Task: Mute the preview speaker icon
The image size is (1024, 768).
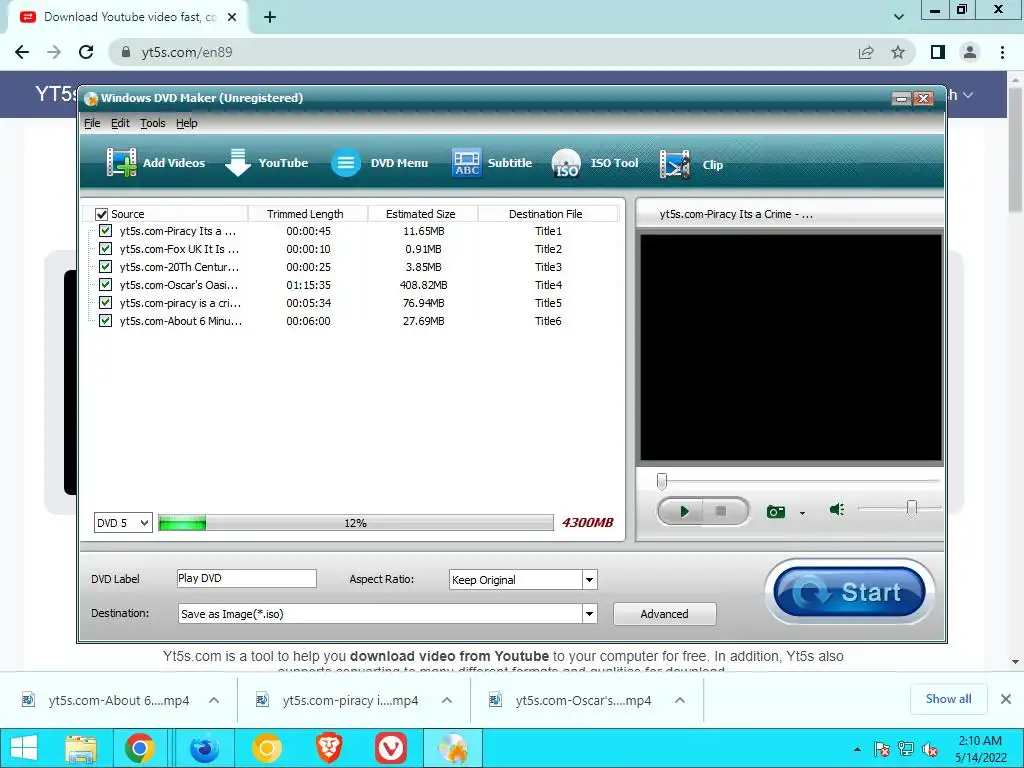Action: coord(837,509)
